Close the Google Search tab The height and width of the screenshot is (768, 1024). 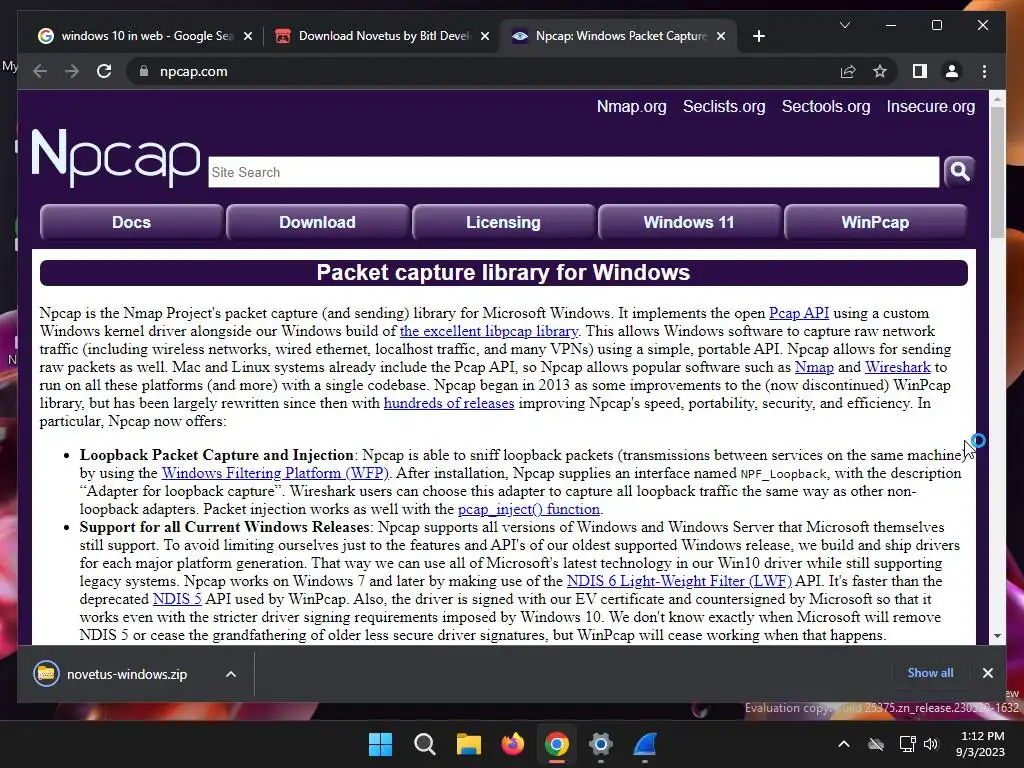click(248, 37)
